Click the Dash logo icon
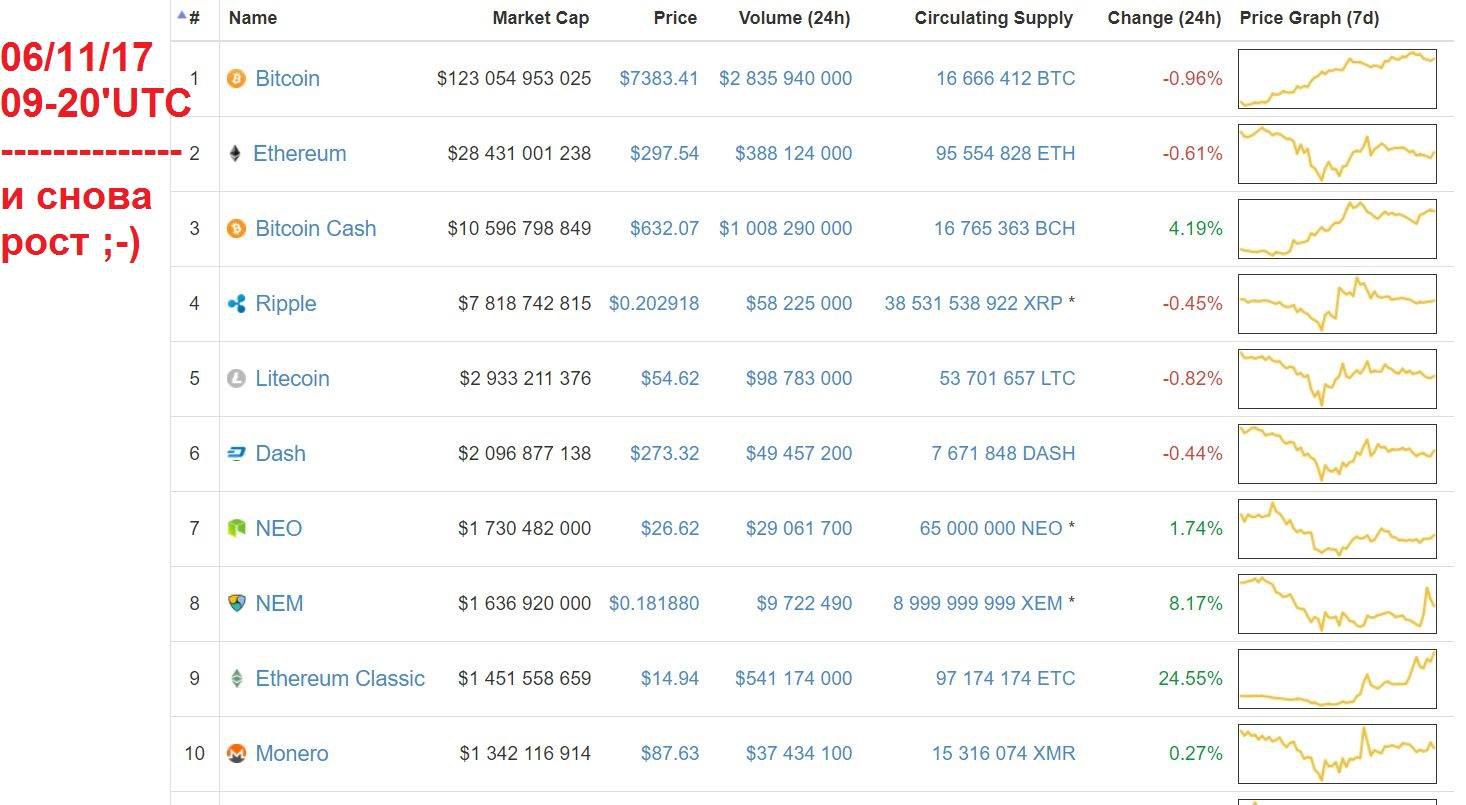Viewport: 1466px width, 805px height. (236, 453)
